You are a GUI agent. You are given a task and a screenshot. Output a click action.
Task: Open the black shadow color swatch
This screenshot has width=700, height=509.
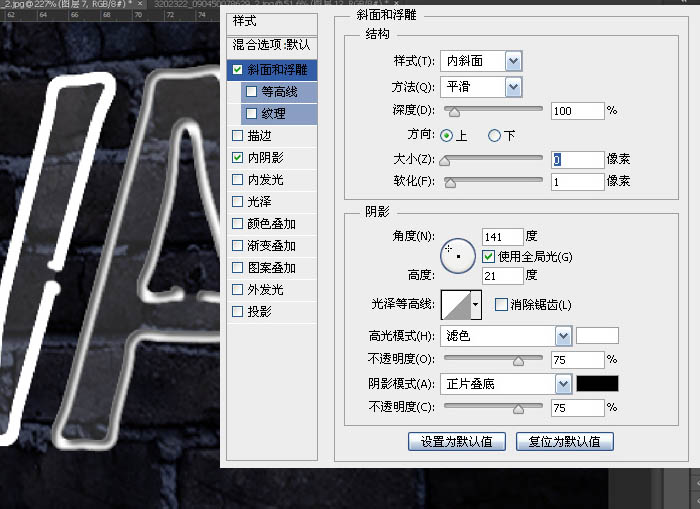click(597, 384)
